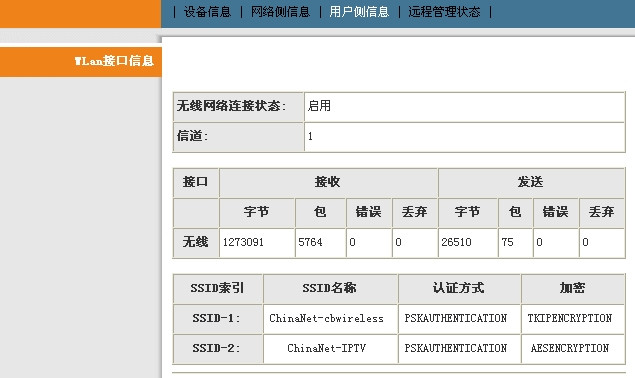Open the 设备信息 tab

tap(207, 12)
